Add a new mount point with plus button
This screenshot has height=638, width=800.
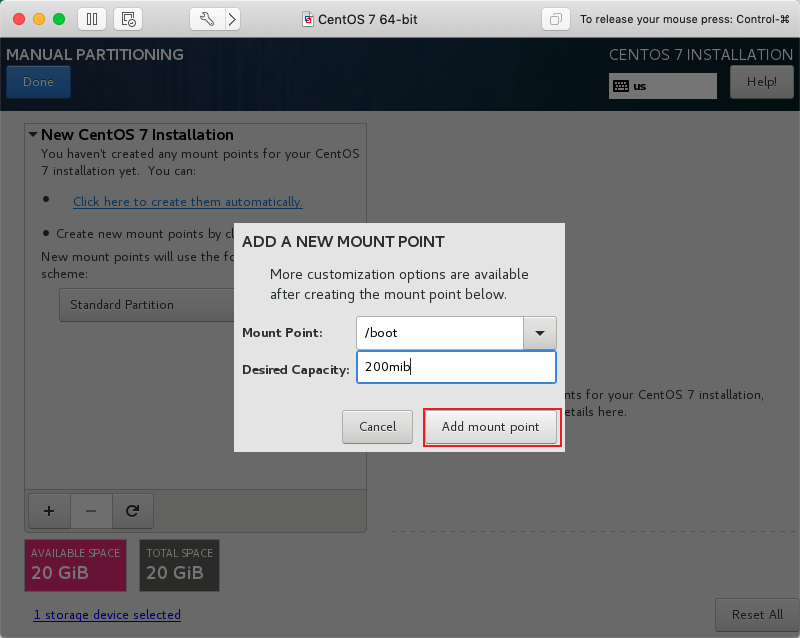[x=49, y=511]
